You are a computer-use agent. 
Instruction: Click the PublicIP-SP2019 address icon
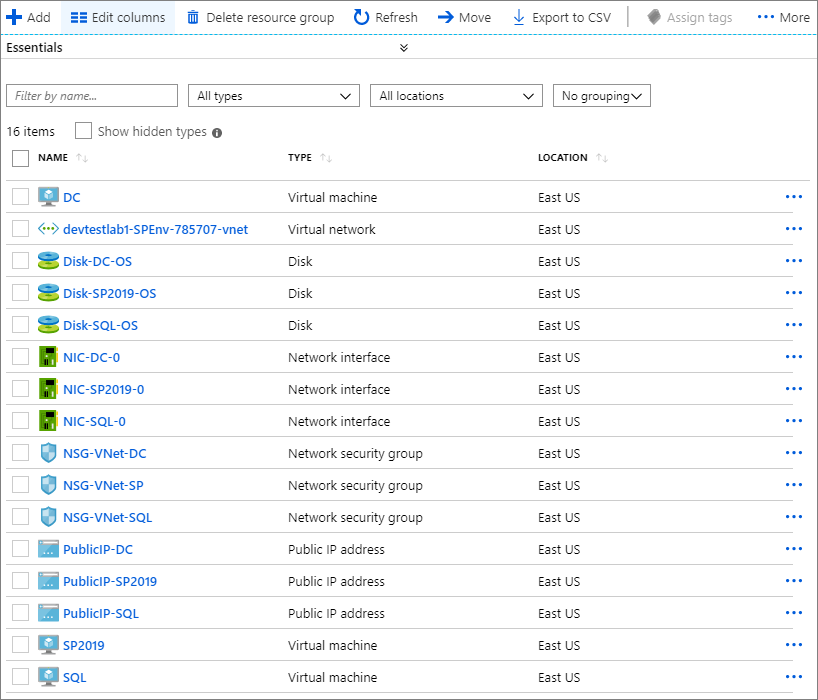(49, 581)
